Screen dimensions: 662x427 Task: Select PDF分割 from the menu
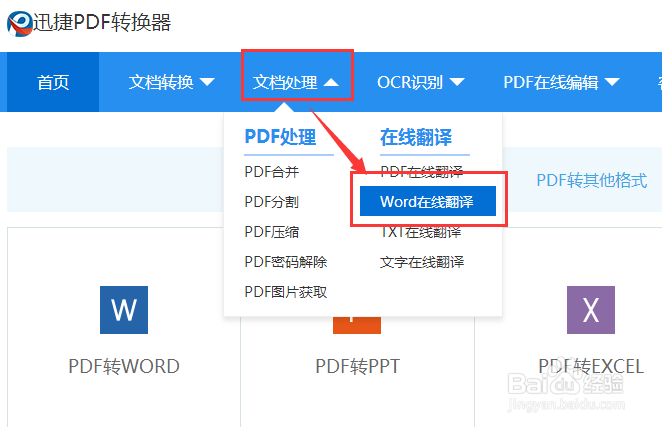(271, 201)
